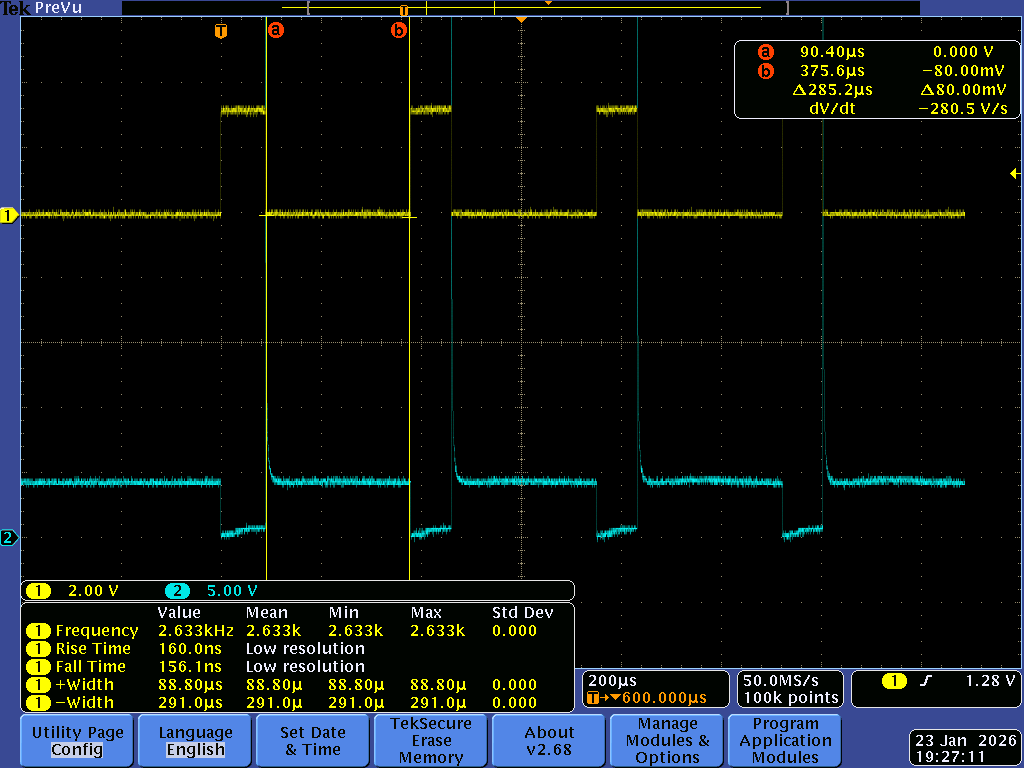Open the Language English selector
The width and height of the screenshot is (1024, 768).
pos(195,741)
